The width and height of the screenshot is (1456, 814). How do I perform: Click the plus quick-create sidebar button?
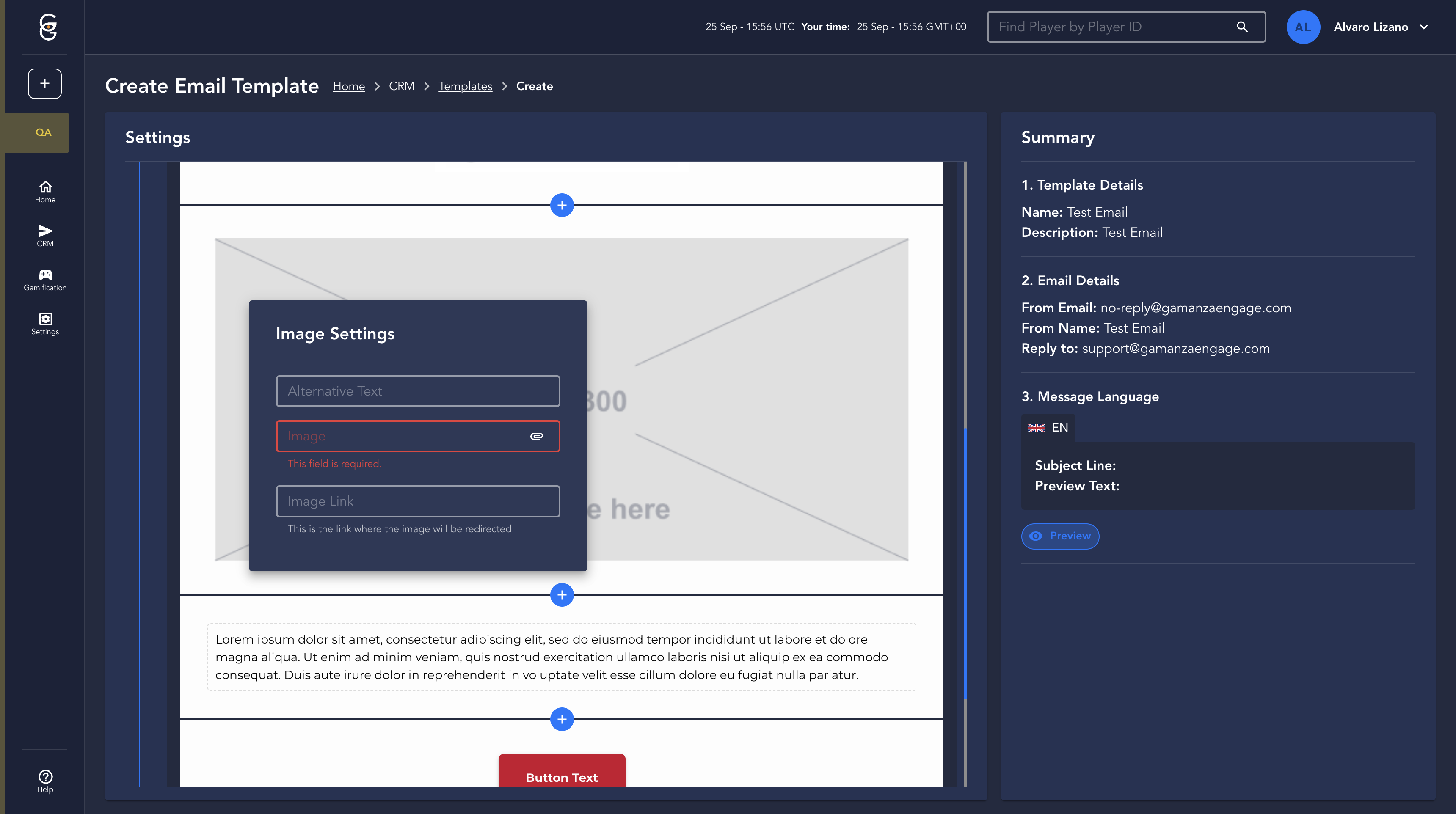(44, 84)
